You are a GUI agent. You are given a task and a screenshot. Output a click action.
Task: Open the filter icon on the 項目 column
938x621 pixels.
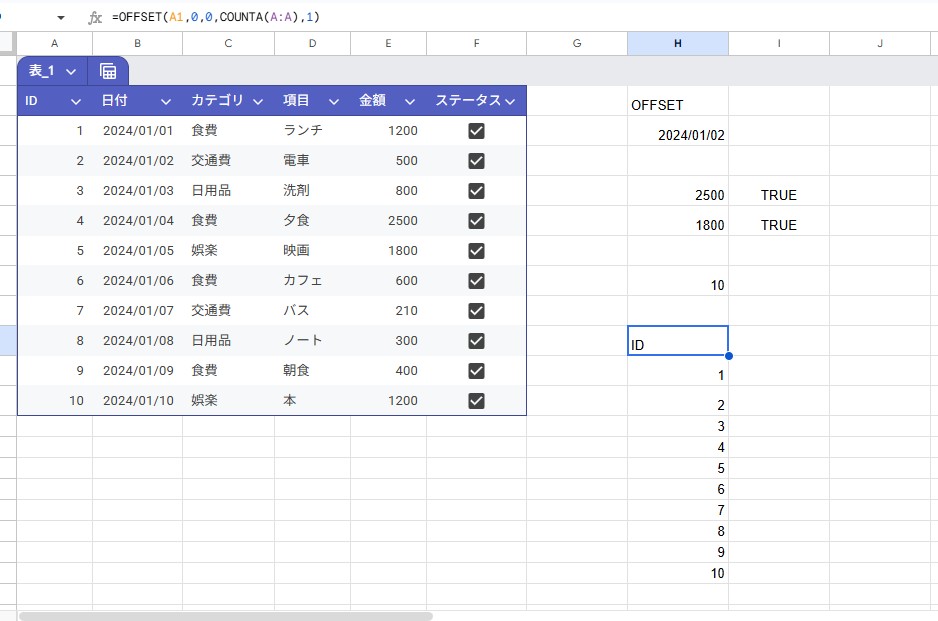pos(334,101)
